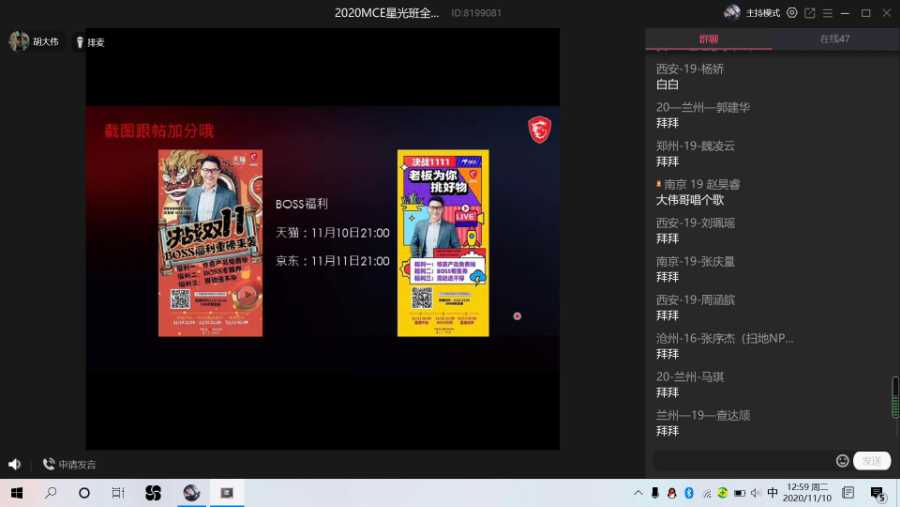Viewport: 900px width, 507px height.
Task: Click the QQ penguin tray icon
Action: 672,493
